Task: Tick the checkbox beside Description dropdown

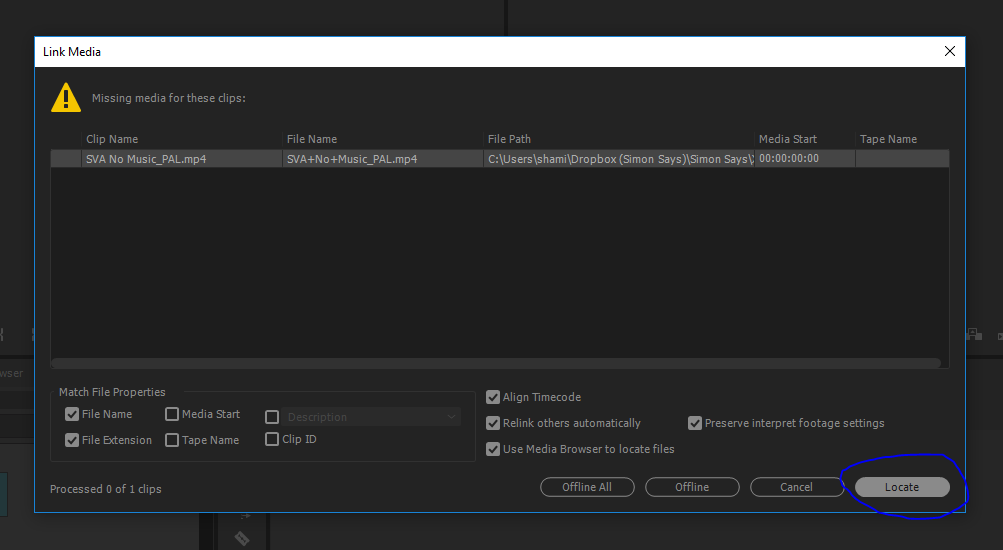Action: (x=272, y=417)
